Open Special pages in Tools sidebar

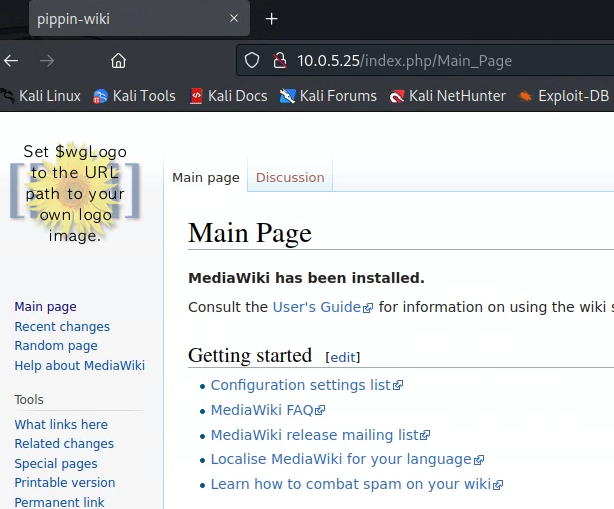coord(56,463)
